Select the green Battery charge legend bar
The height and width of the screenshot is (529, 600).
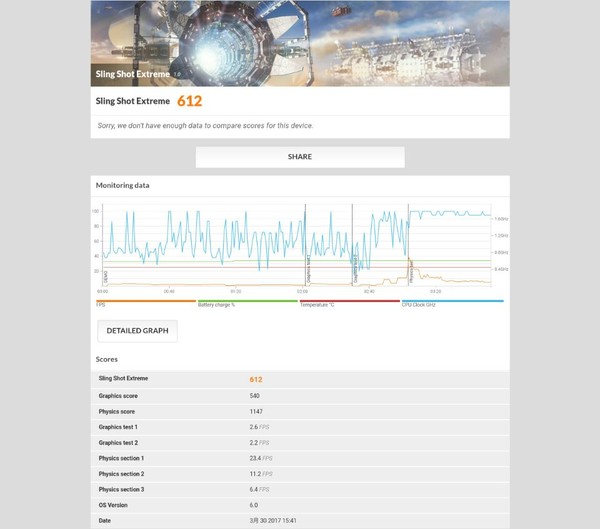coord(248,301)
